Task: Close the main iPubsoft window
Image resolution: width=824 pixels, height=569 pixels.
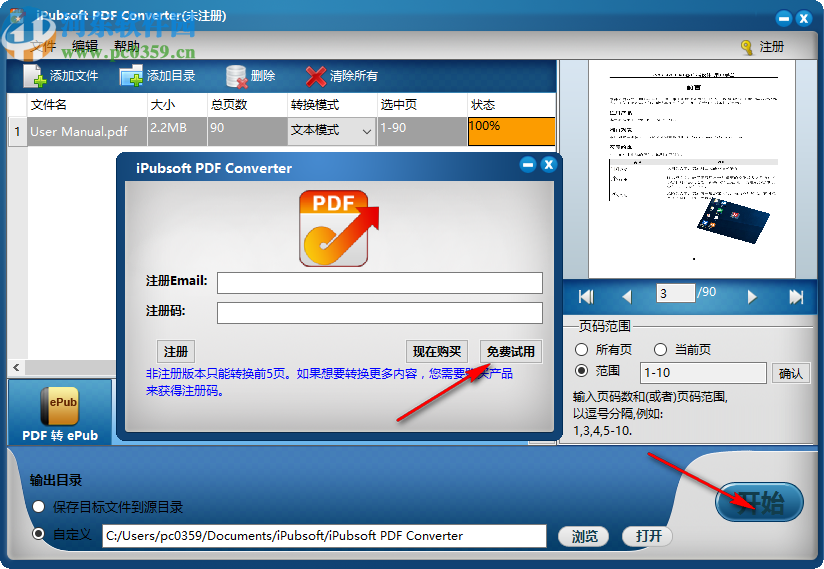Action: pyautogui.click(x=804, y=19)
